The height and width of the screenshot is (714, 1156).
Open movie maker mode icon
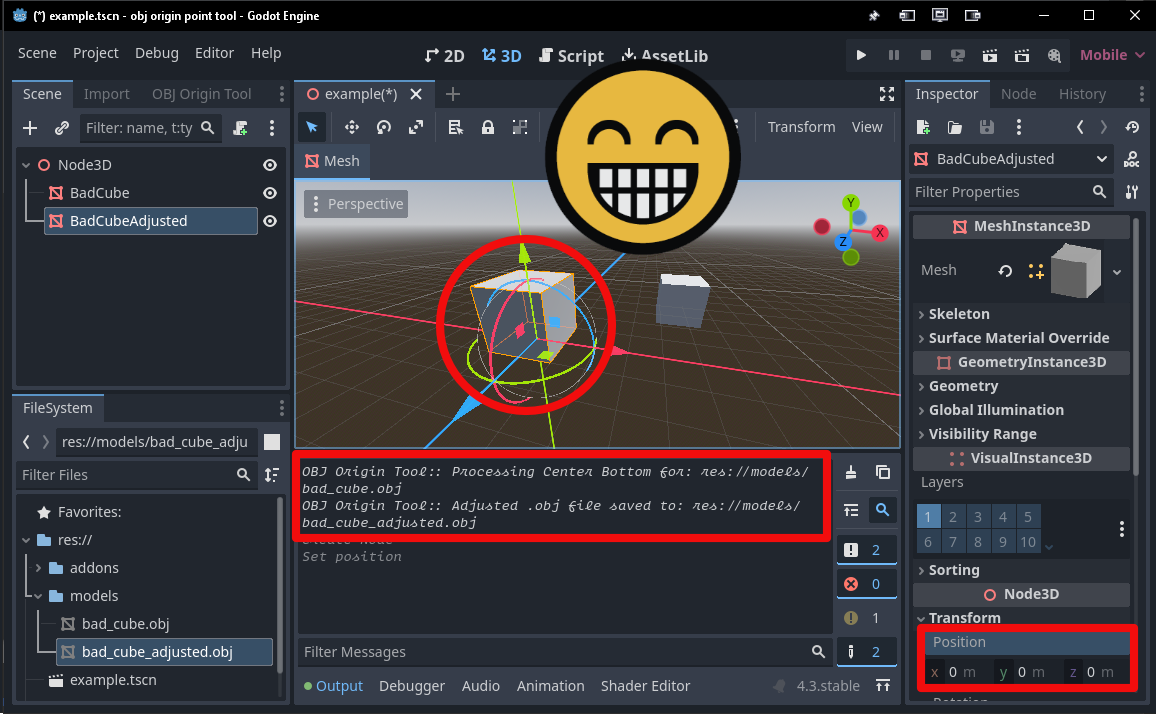tap(1054, 55)
